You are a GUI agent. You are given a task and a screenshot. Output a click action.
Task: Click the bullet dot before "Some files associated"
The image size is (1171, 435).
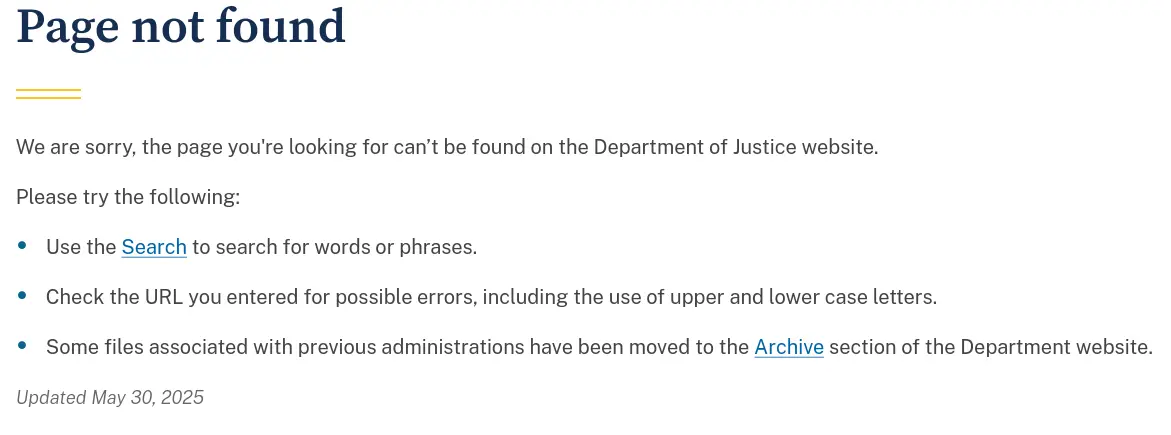pyautogui.click(x=23, y=345)
